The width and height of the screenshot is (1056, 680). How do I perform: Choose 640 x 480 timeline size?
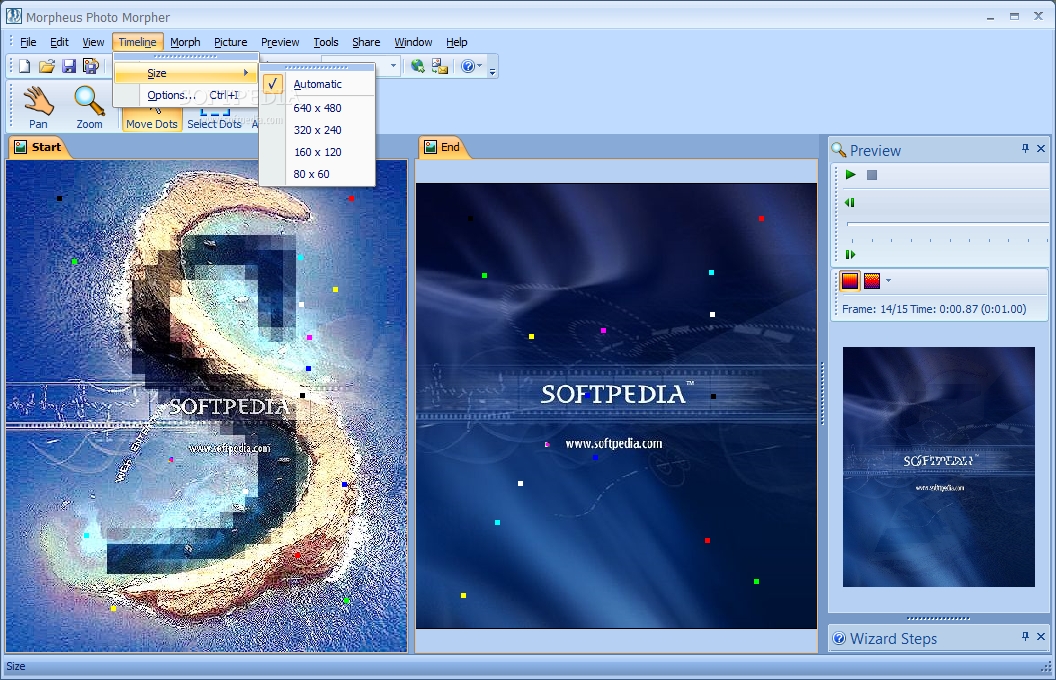317,108
